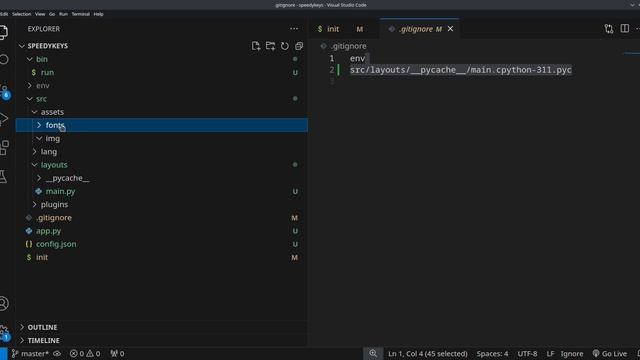
Task: Refresh the Explorer file tree
Action: tap(284, 46)
